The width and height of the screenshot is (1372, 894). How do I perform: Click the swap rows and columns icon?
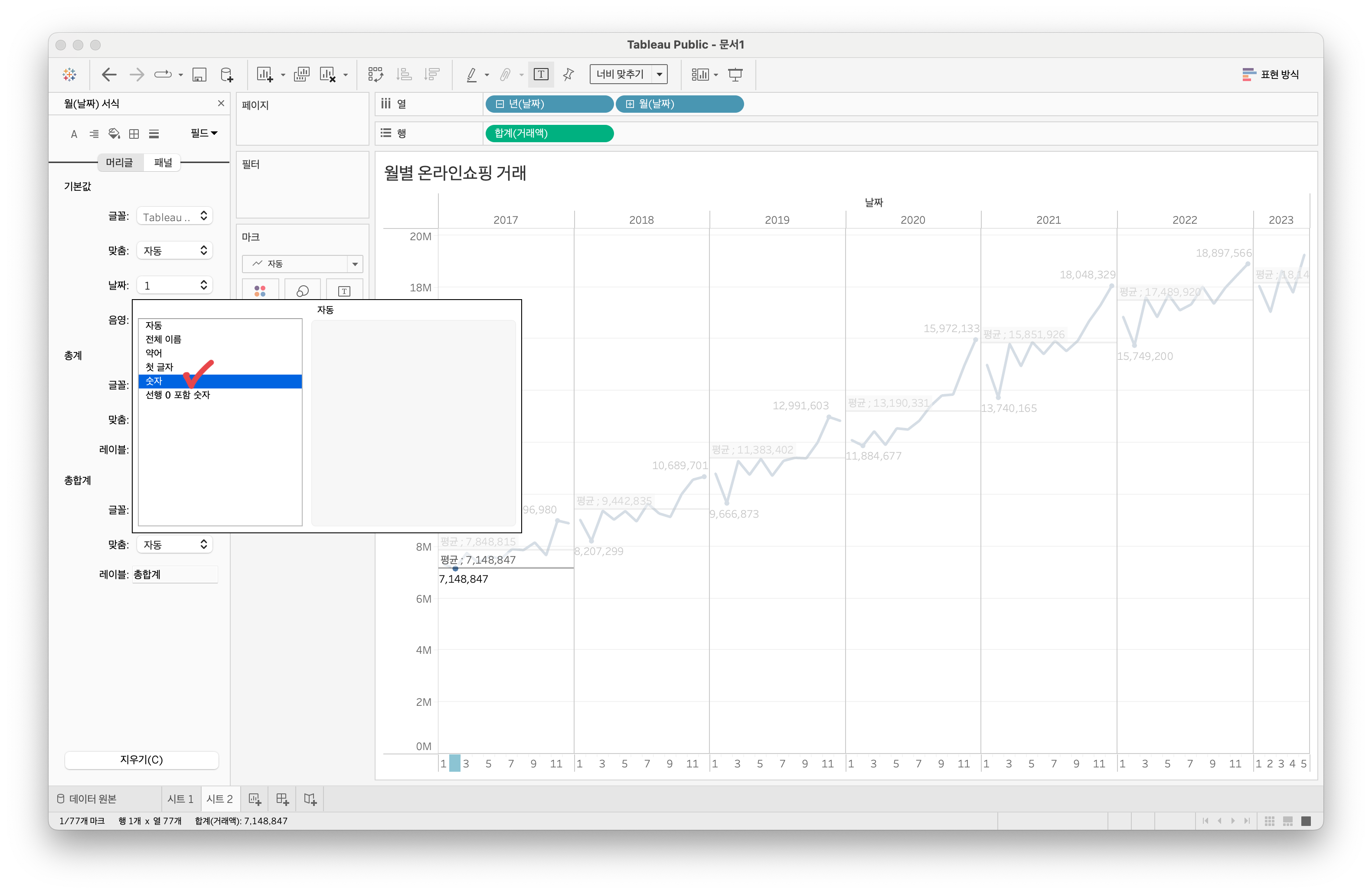coord(375,75)
